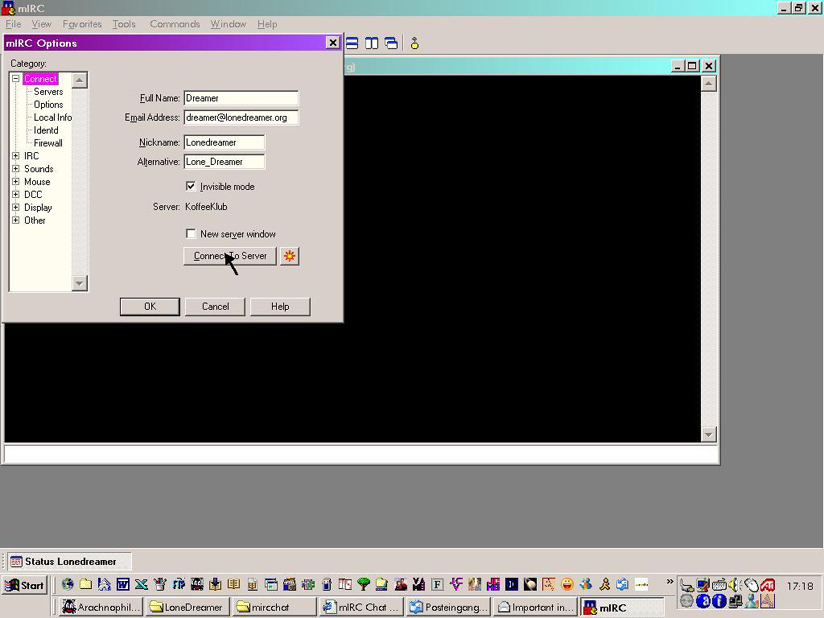Expand the Sounds category
This screenshot has height=618, width=824.
[16, 169]
